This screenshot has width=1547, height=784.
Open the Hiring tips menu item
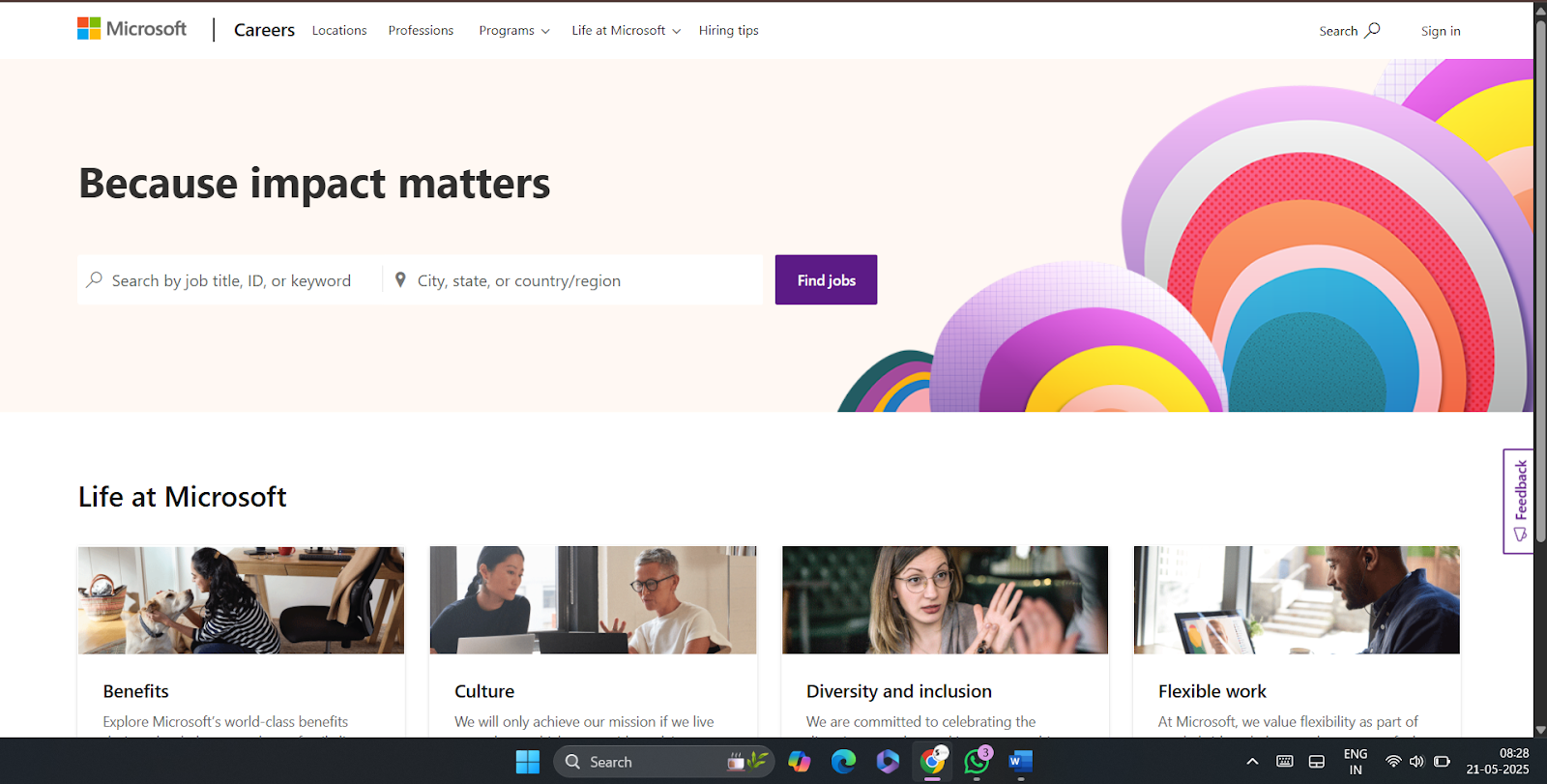pos(729,30)
